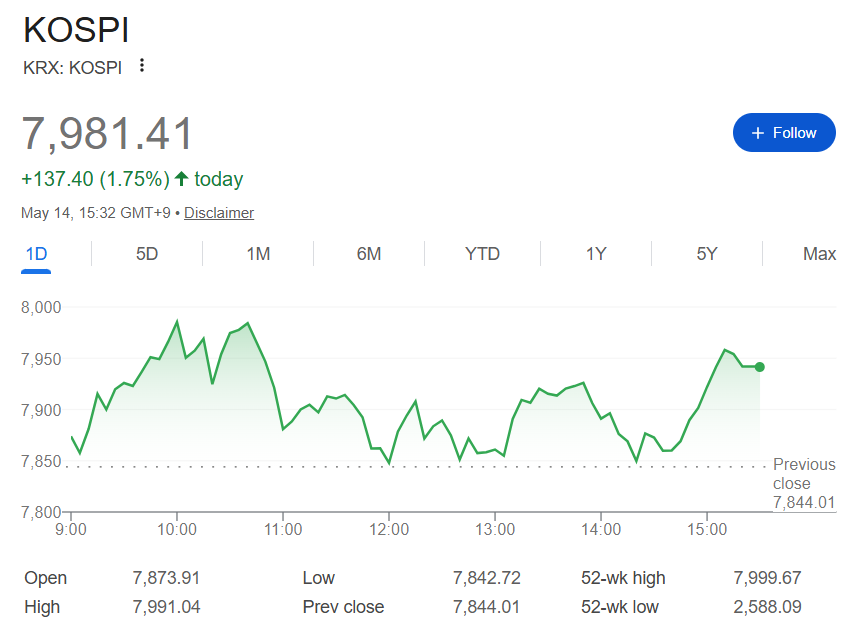Click the High value 7,991.04
This screenshot has height=628, width=856.
[x=167, y=607]
